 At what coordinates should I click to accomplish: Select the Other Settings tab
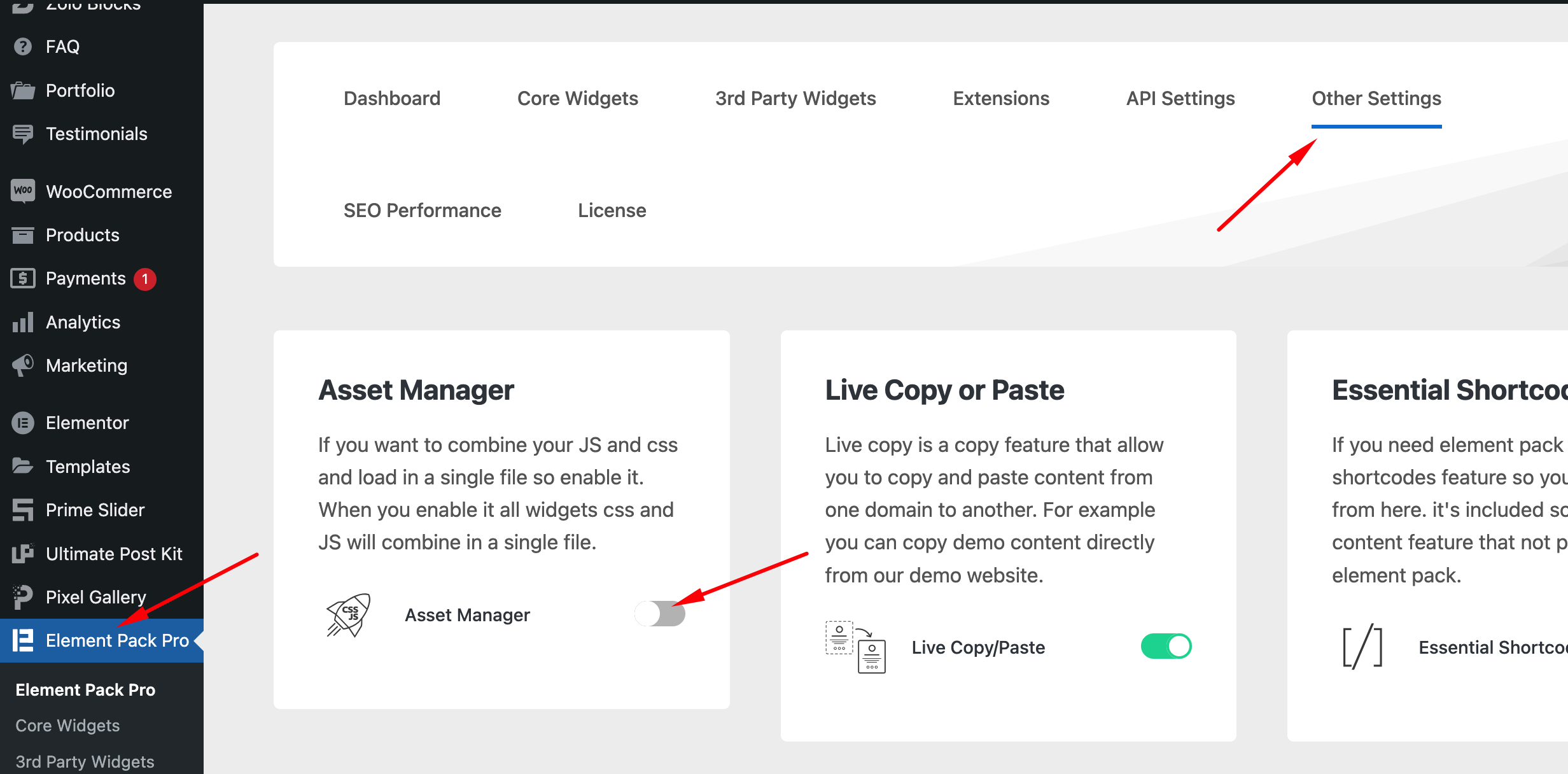coord(1376,99)
